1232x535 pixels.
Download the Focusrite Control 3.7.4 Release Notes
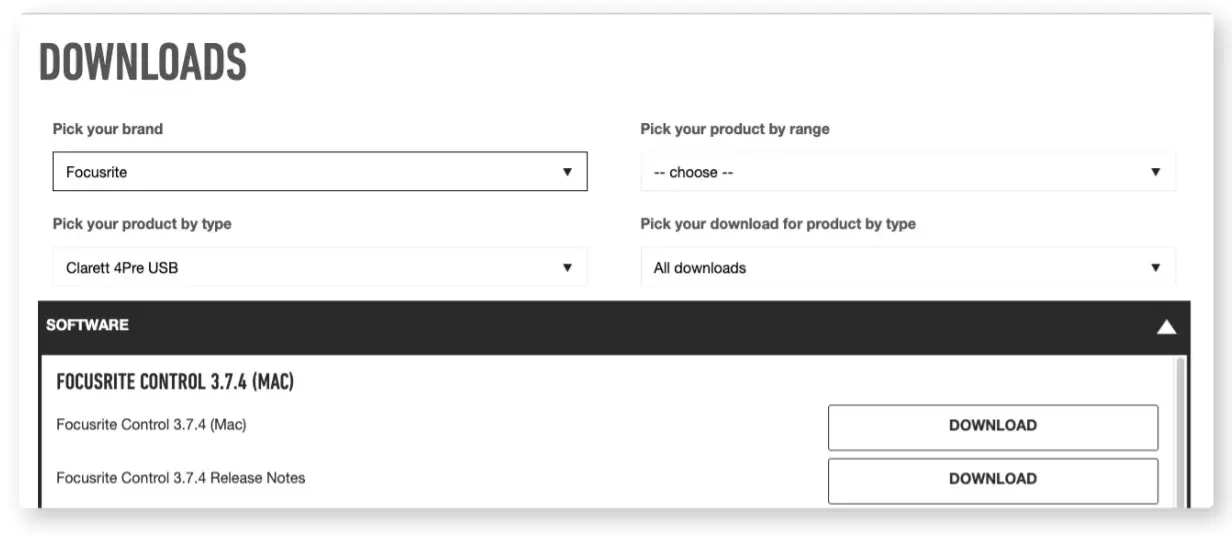992,480
